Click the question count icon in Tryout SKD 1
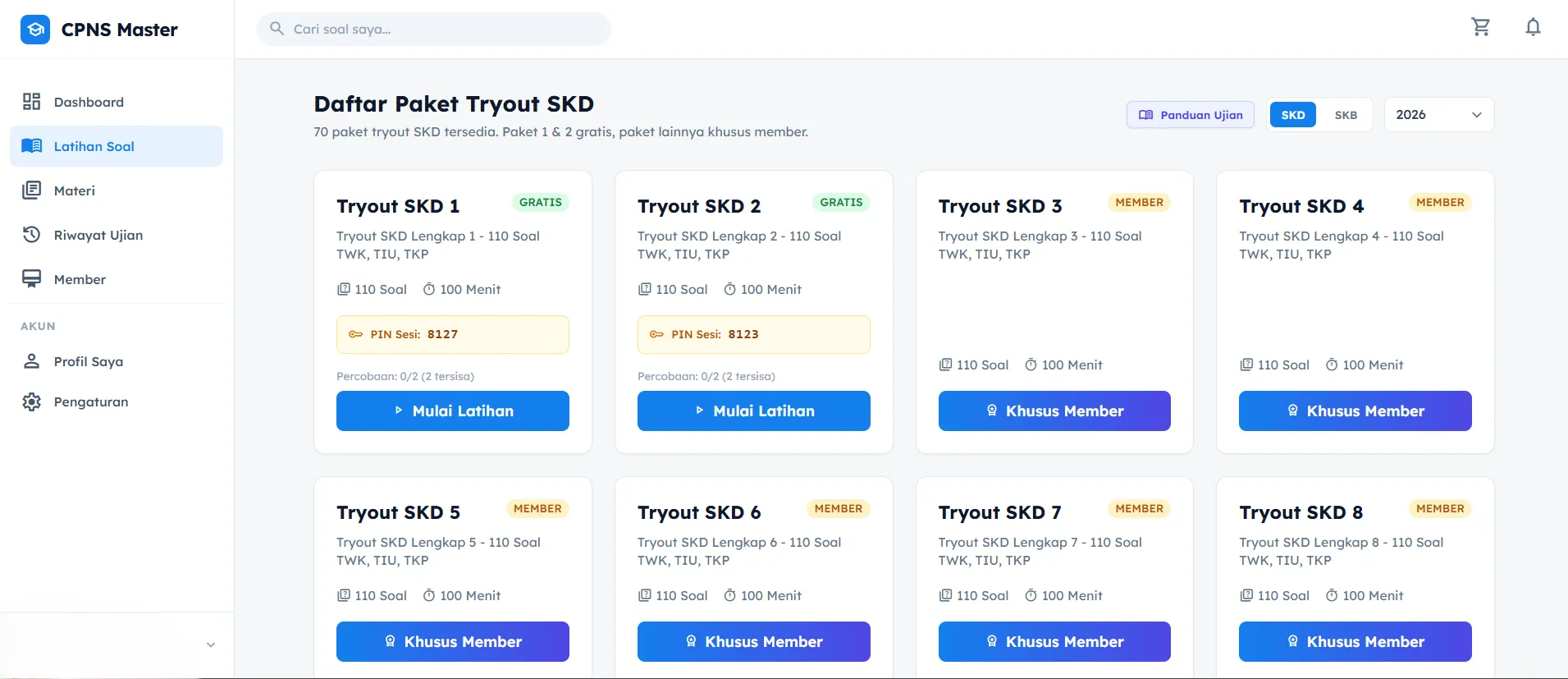The height and width of the screenshot is (679, 1568). (x=344, y=289)
